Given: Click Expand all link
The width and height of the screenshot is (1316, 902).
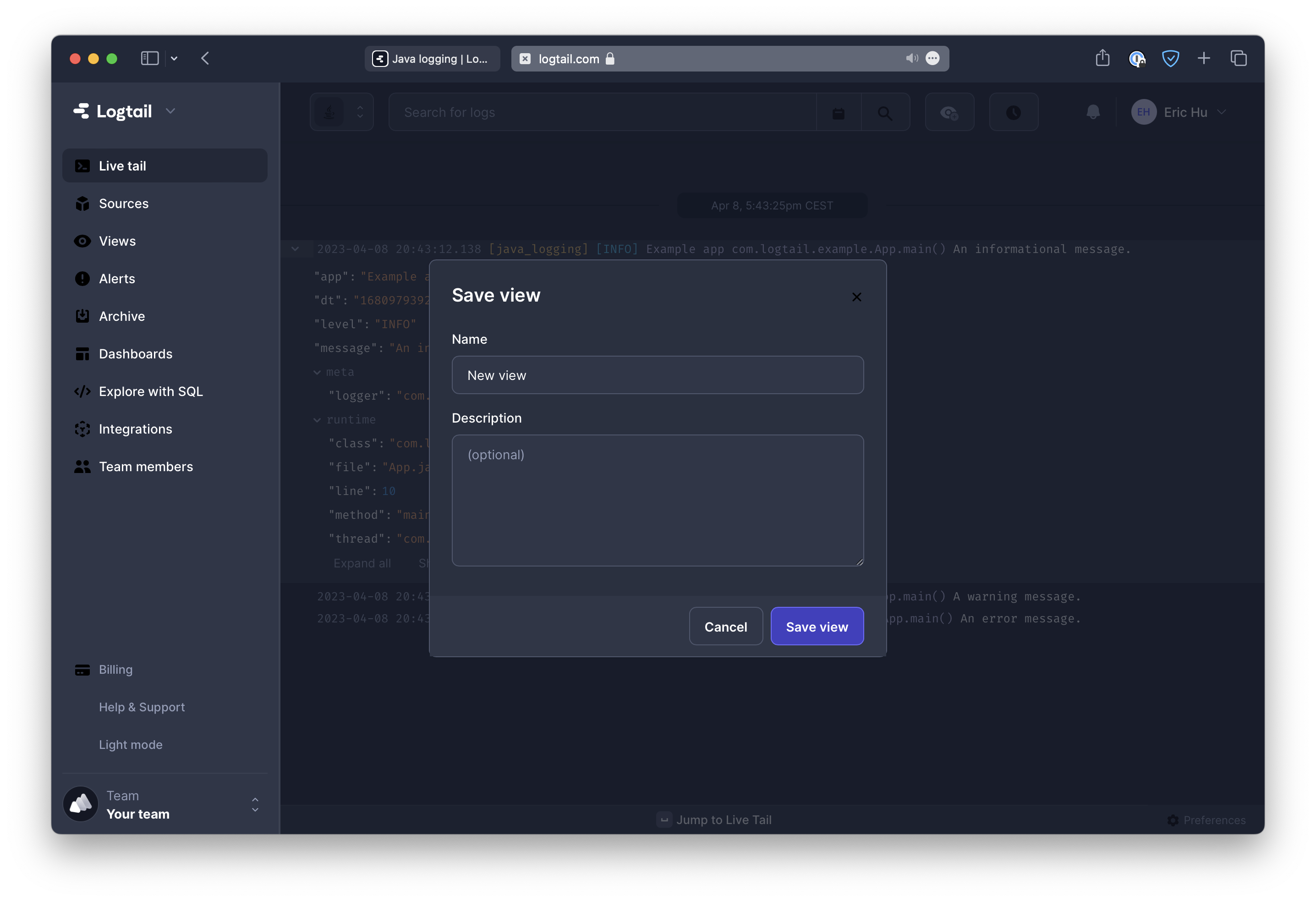Looking at the screenshot, I should tap(362, 563).
